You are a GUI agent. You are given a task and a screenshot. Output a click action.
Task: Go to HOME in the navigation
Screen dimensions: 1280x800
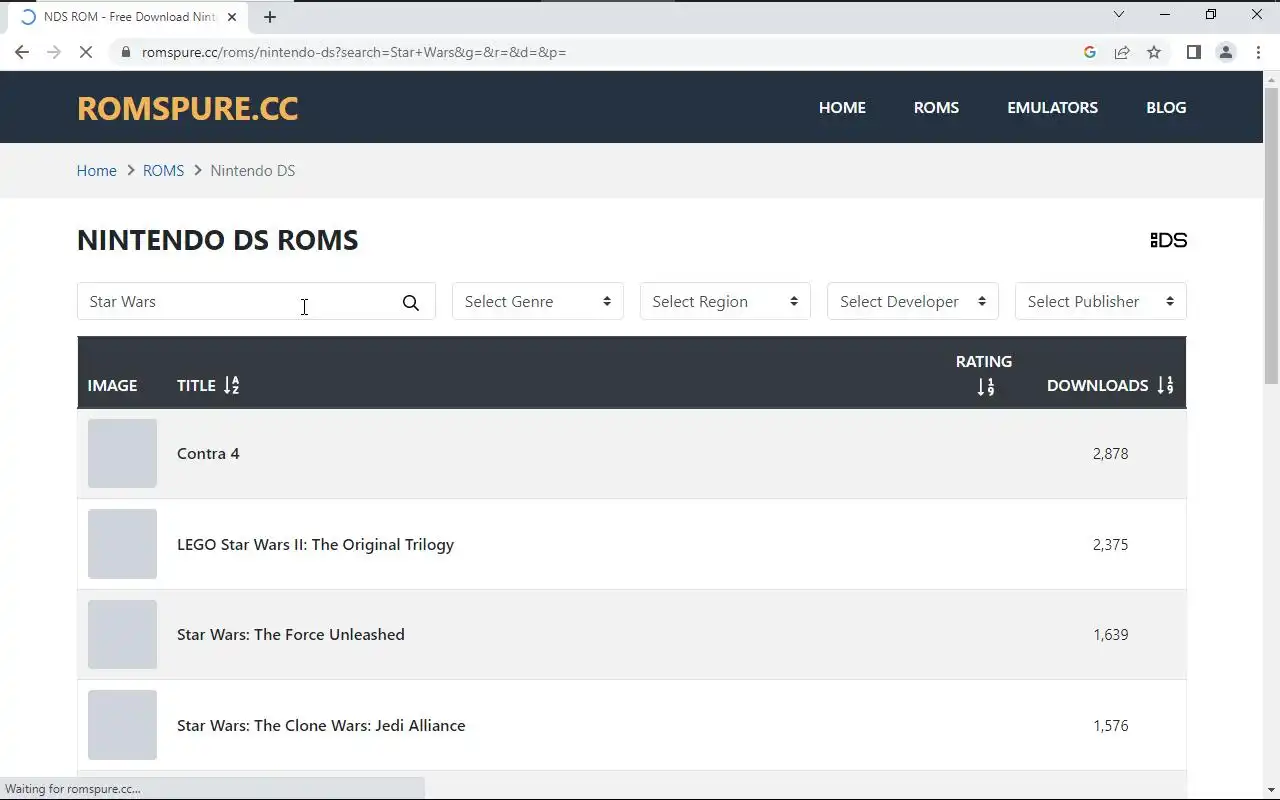[842, 107]
